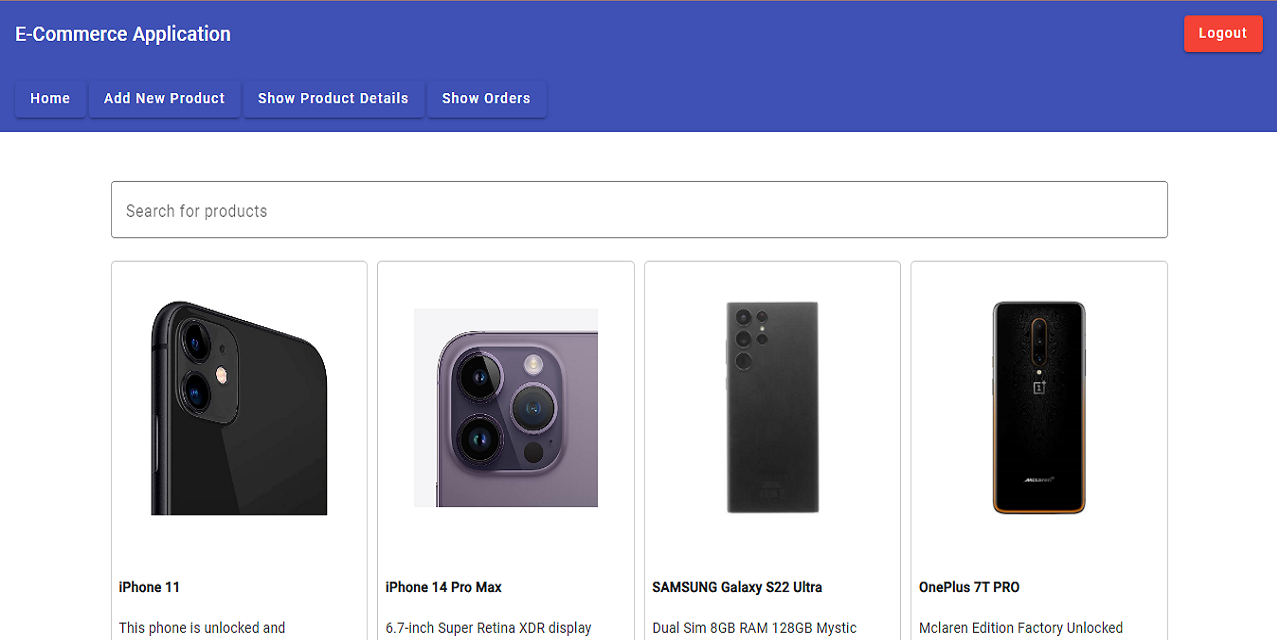Click the iPhone 11 description text
This screenshot has height=640, width=1277.
(x=201, y=628)
